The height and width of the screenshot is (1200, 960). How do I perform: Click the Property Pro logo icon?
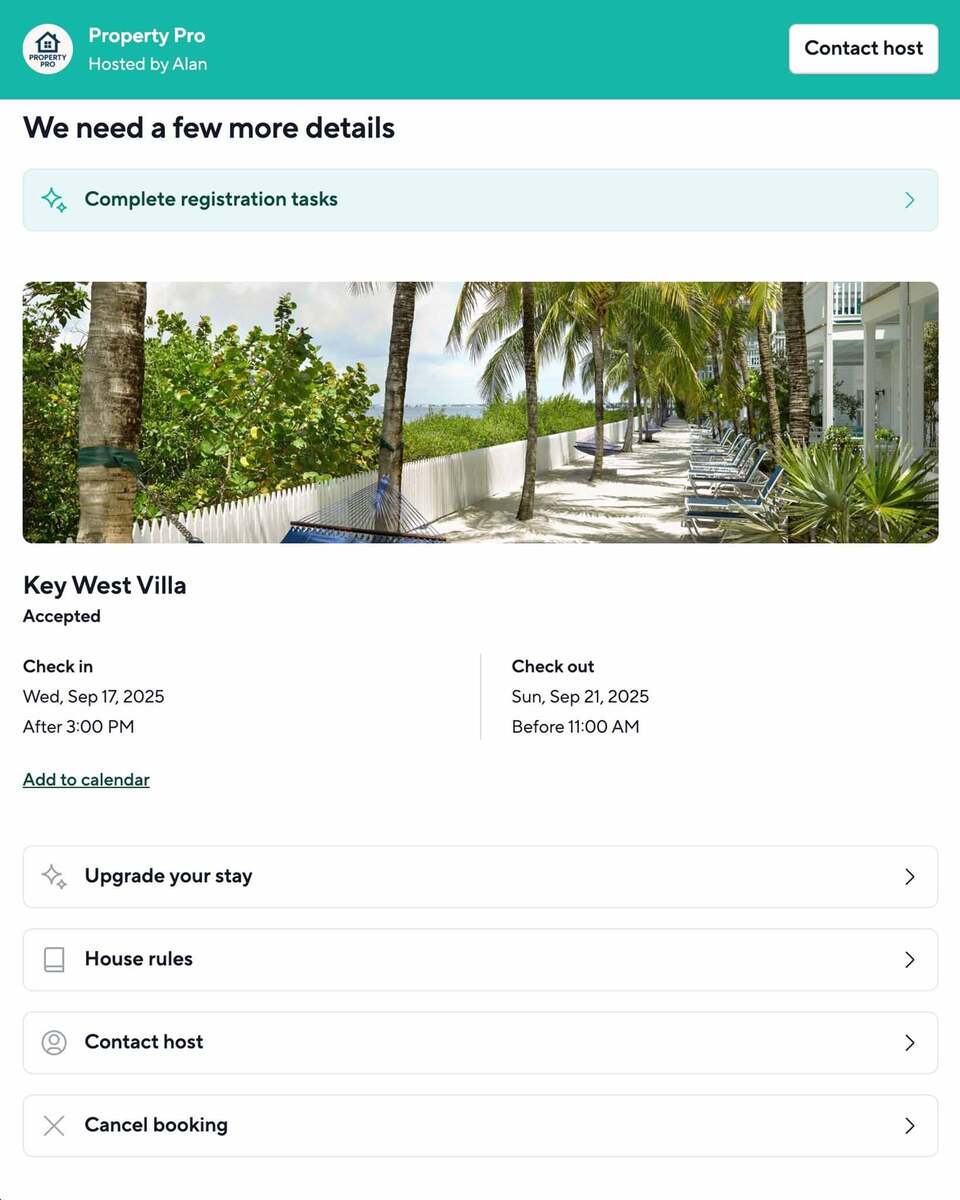click(48, 49)
